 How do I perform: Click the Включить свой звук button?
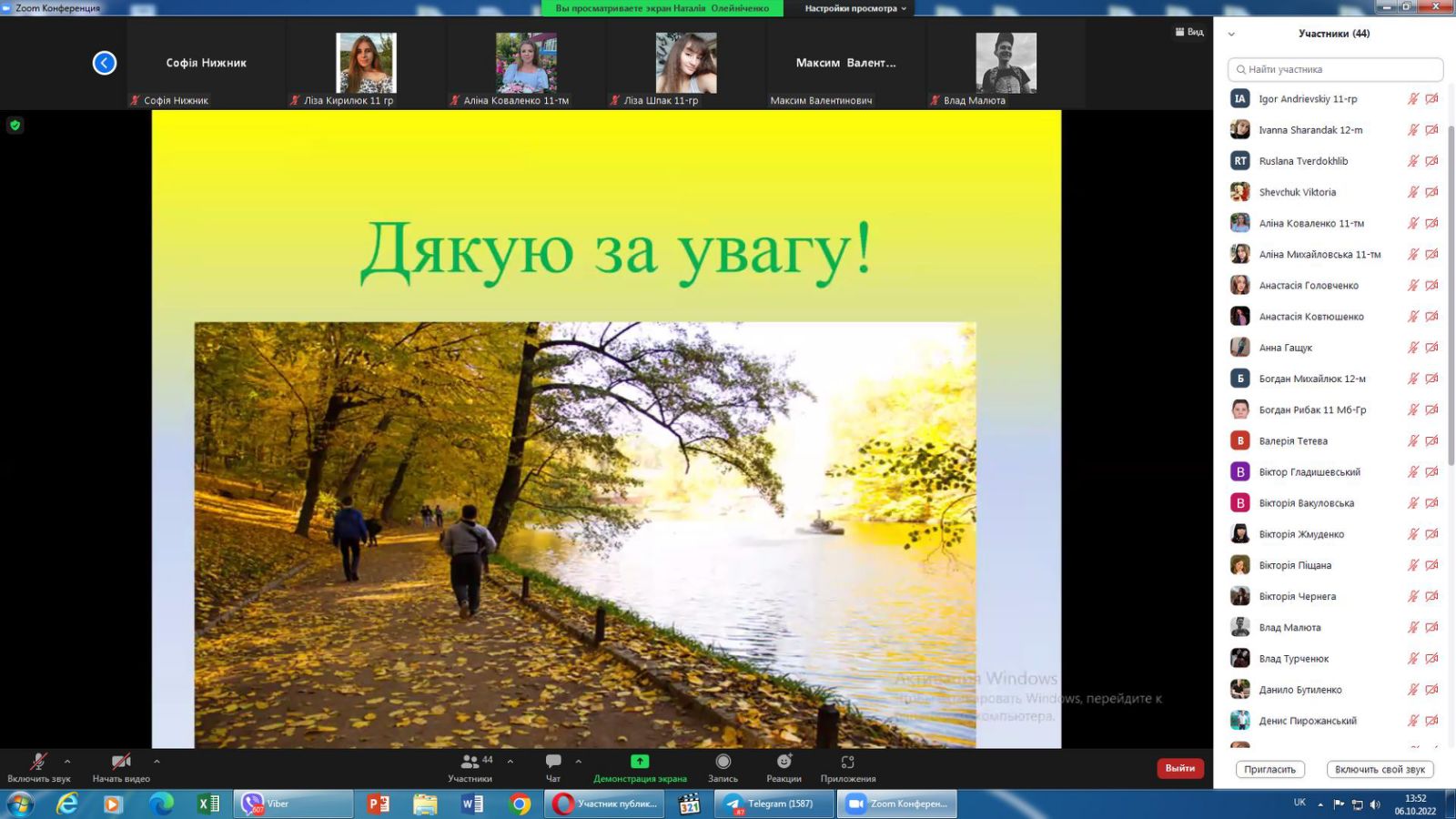pos(1380,770)
